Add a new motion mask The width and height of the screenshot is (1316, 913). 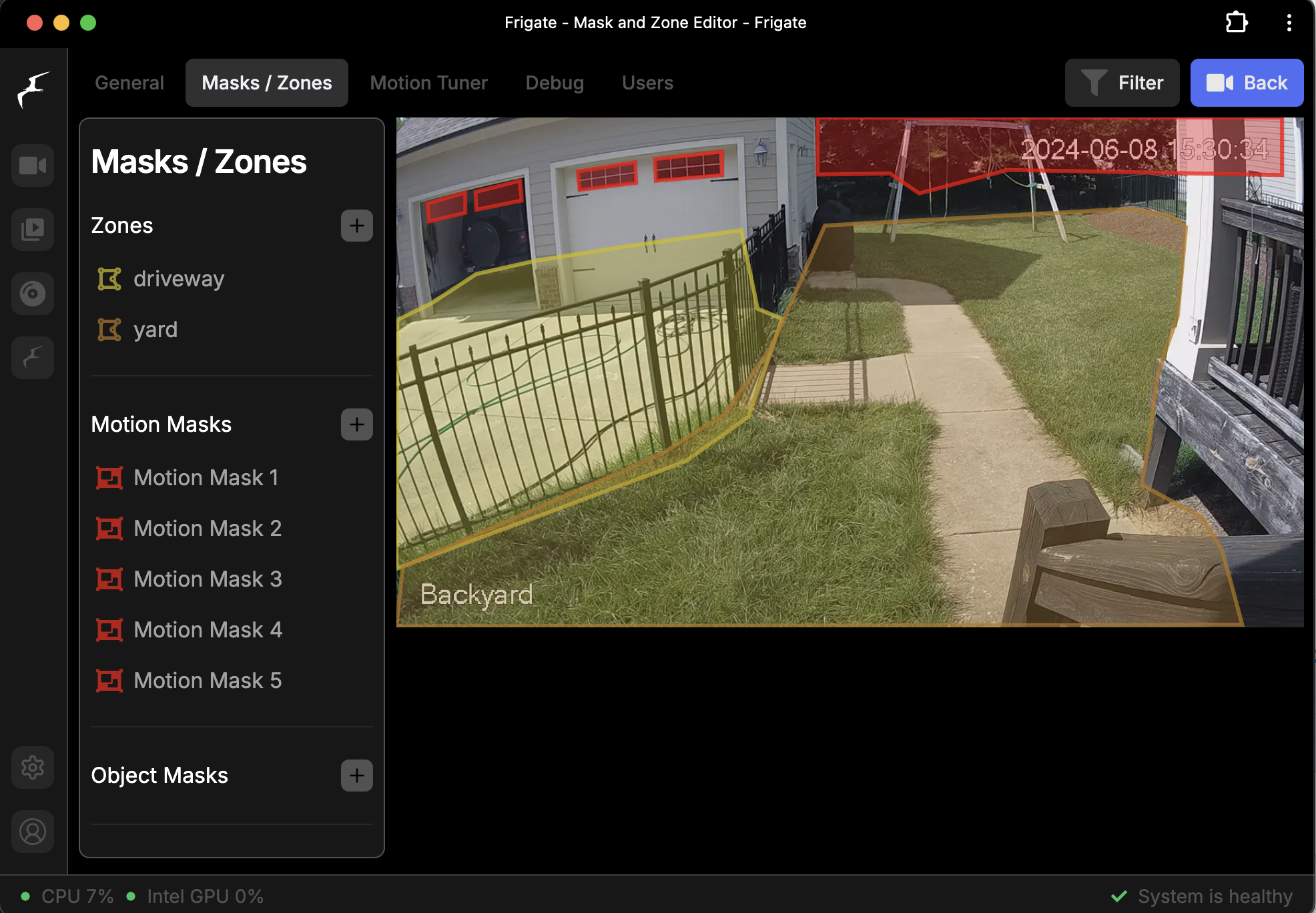(357, 424)
